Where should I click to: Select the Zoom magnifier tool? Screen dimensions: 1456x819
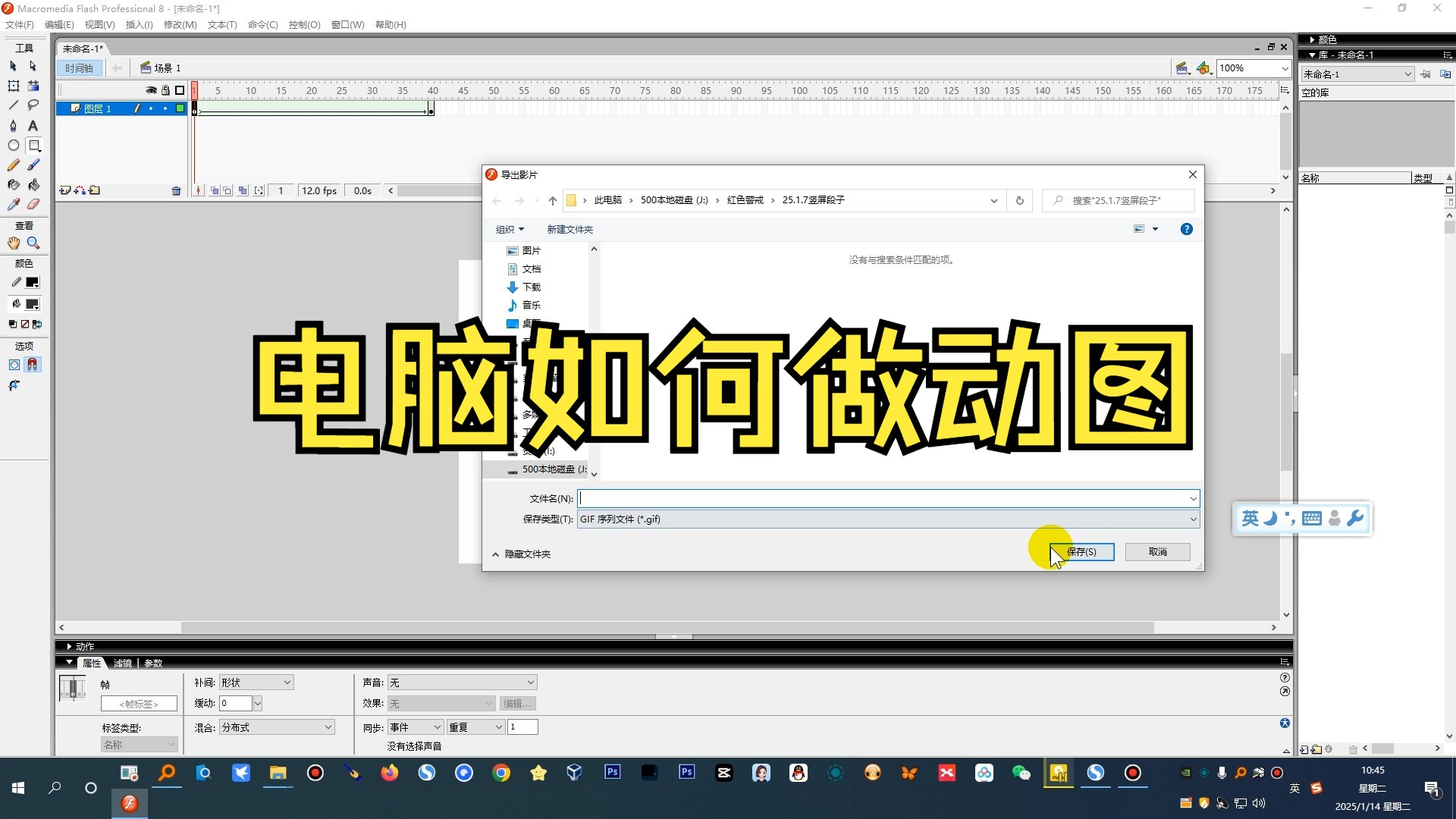33,243
